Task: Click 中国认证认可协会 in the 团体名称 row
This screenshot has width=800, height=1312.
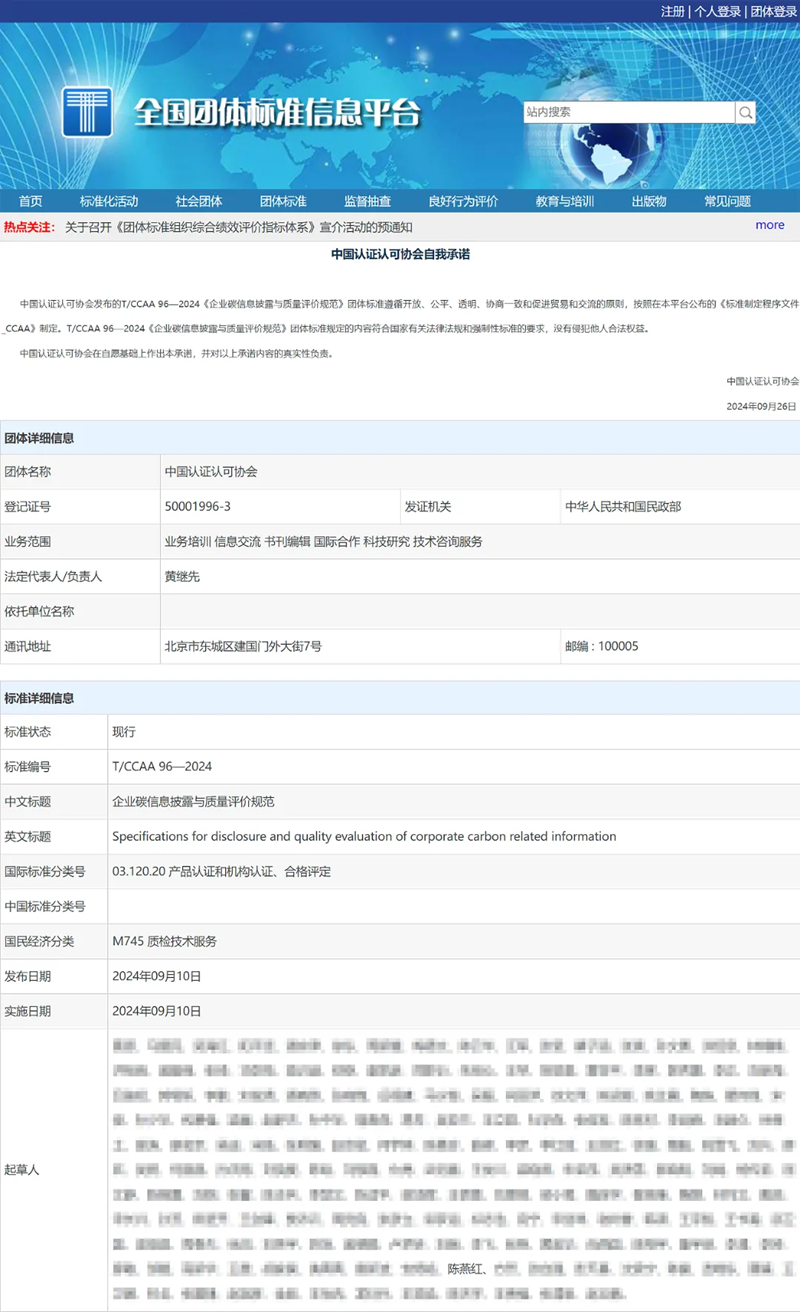Action: pyautogui.click(x=210, y=472)
